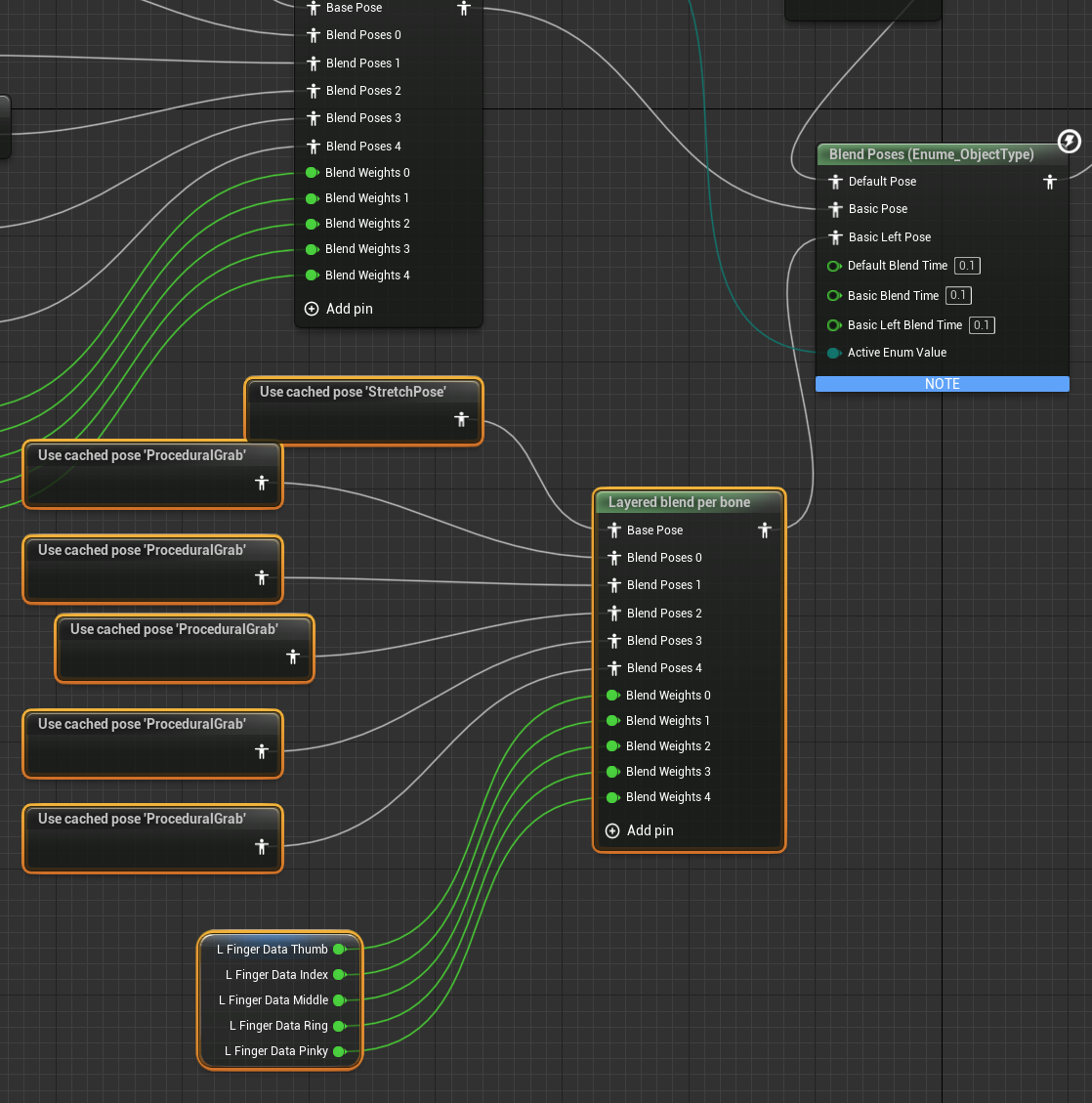Click the Default Pose output pin icon
Screen dimensions: 1092x1103
tap(1050, 182)
